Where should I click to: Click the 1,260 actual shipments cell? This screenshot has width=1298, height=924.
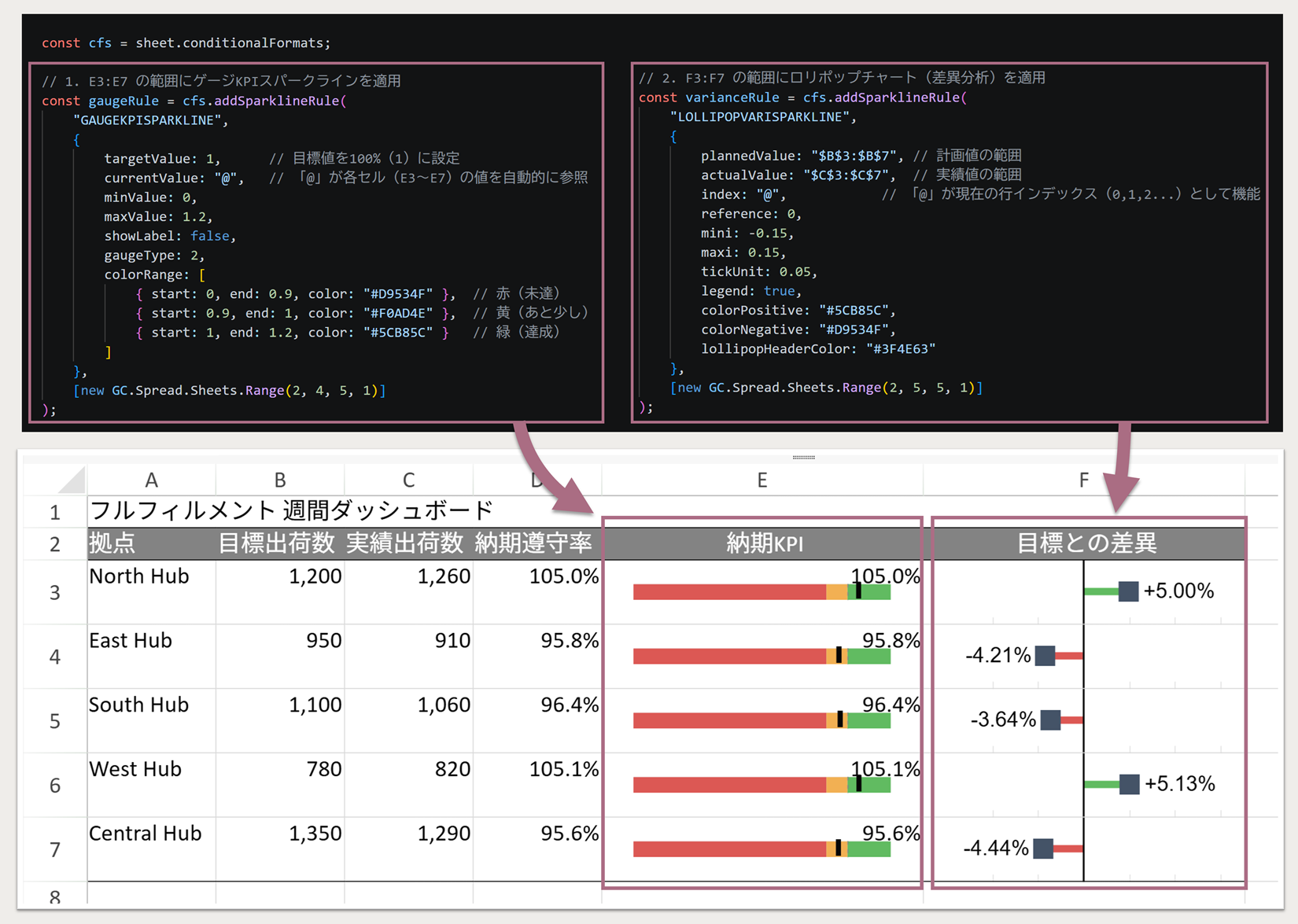[408, 592]
